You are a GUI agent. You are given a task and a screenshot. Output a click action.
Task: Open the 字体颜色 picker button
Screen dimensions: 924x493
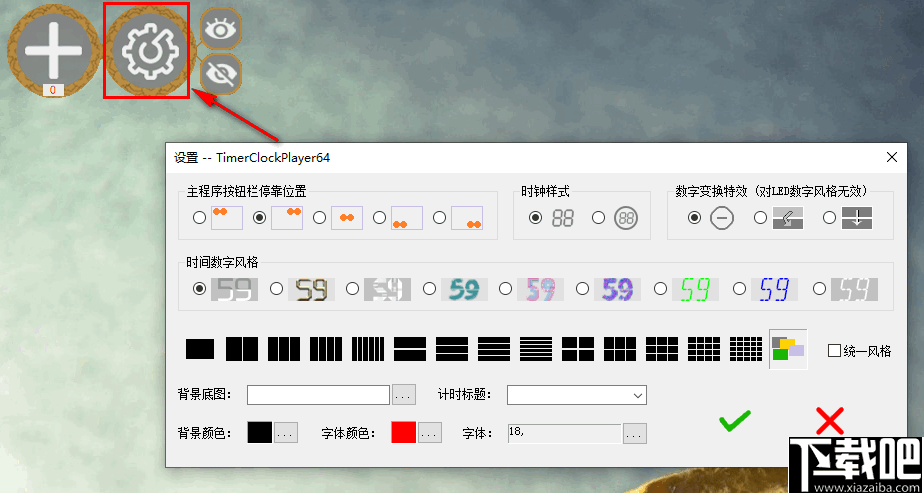[x=430, y=432]
